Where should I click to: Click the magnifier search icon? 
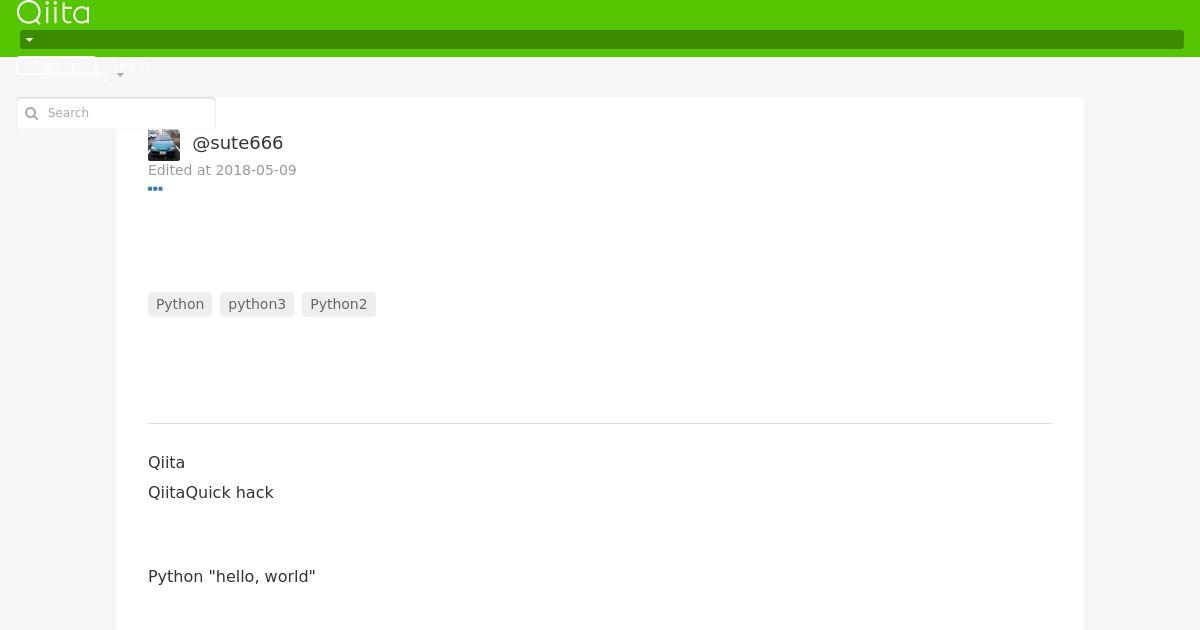coord(31,113)
